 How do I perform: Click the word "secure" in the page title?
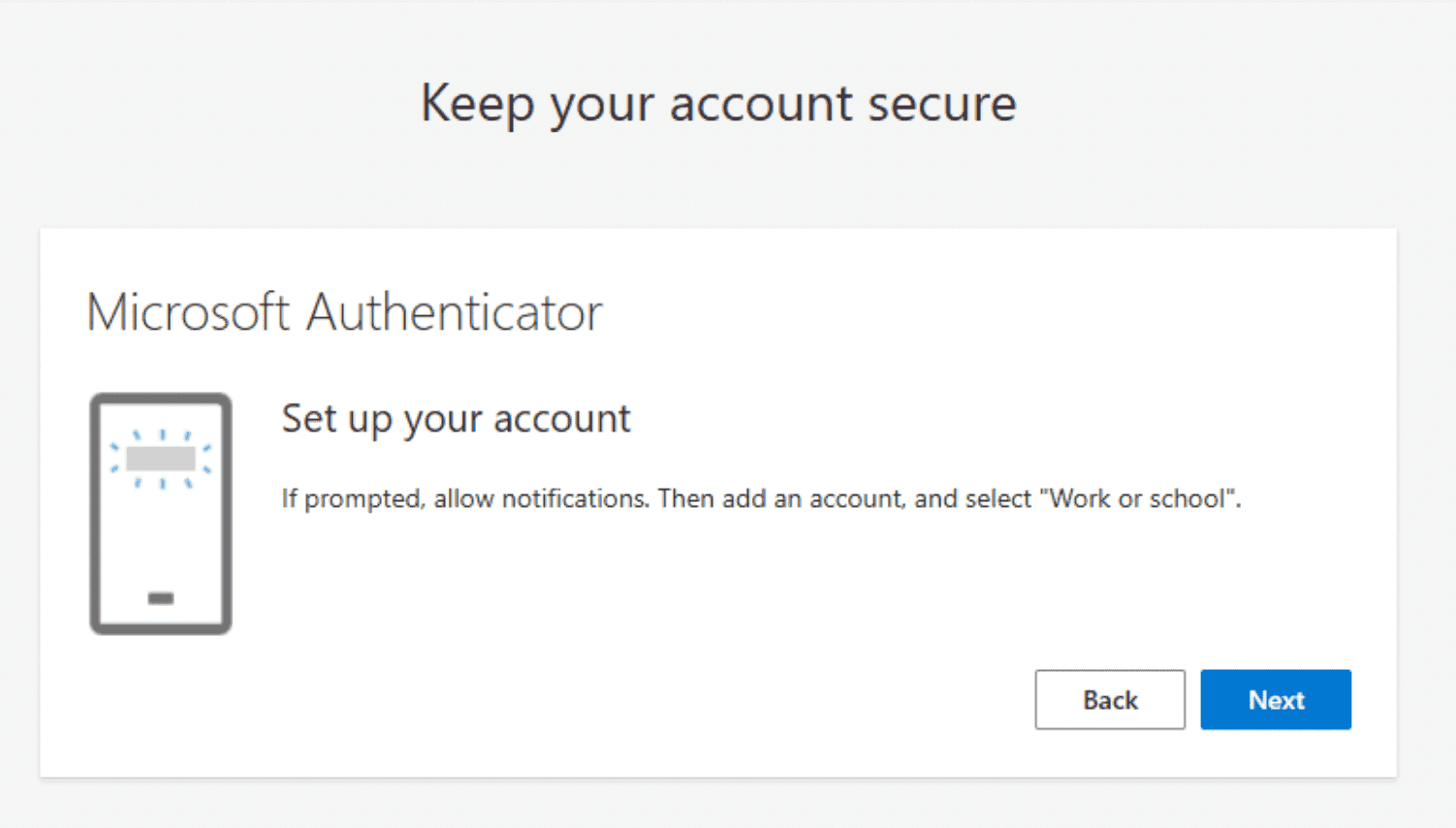941,103
